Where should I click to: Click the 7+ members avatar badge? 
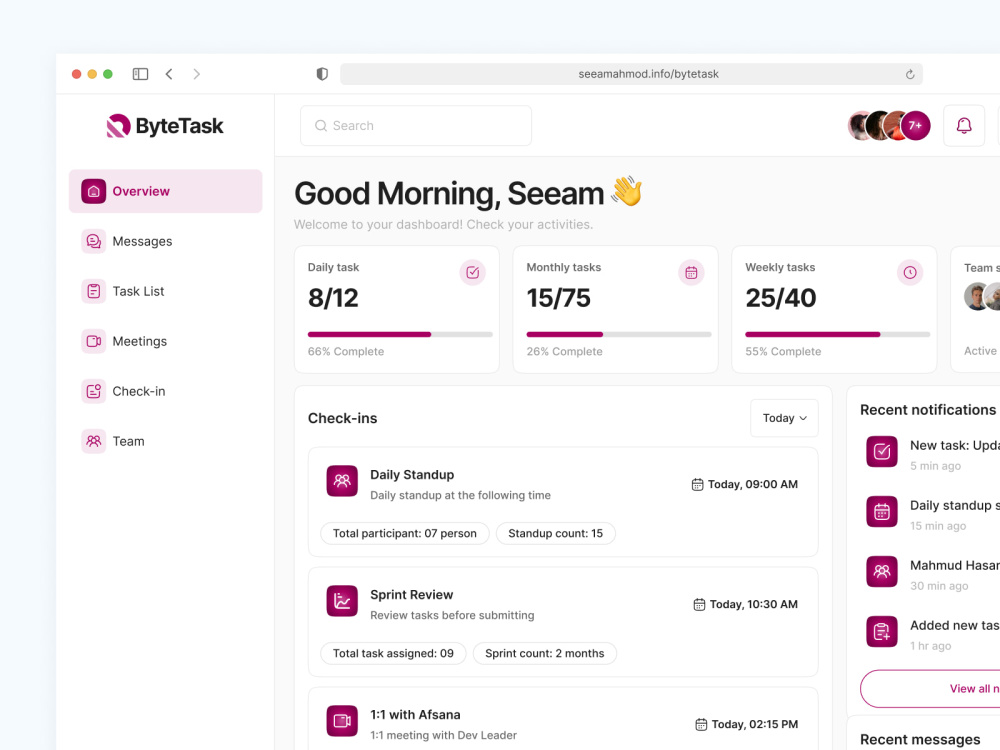pos(915,126)
